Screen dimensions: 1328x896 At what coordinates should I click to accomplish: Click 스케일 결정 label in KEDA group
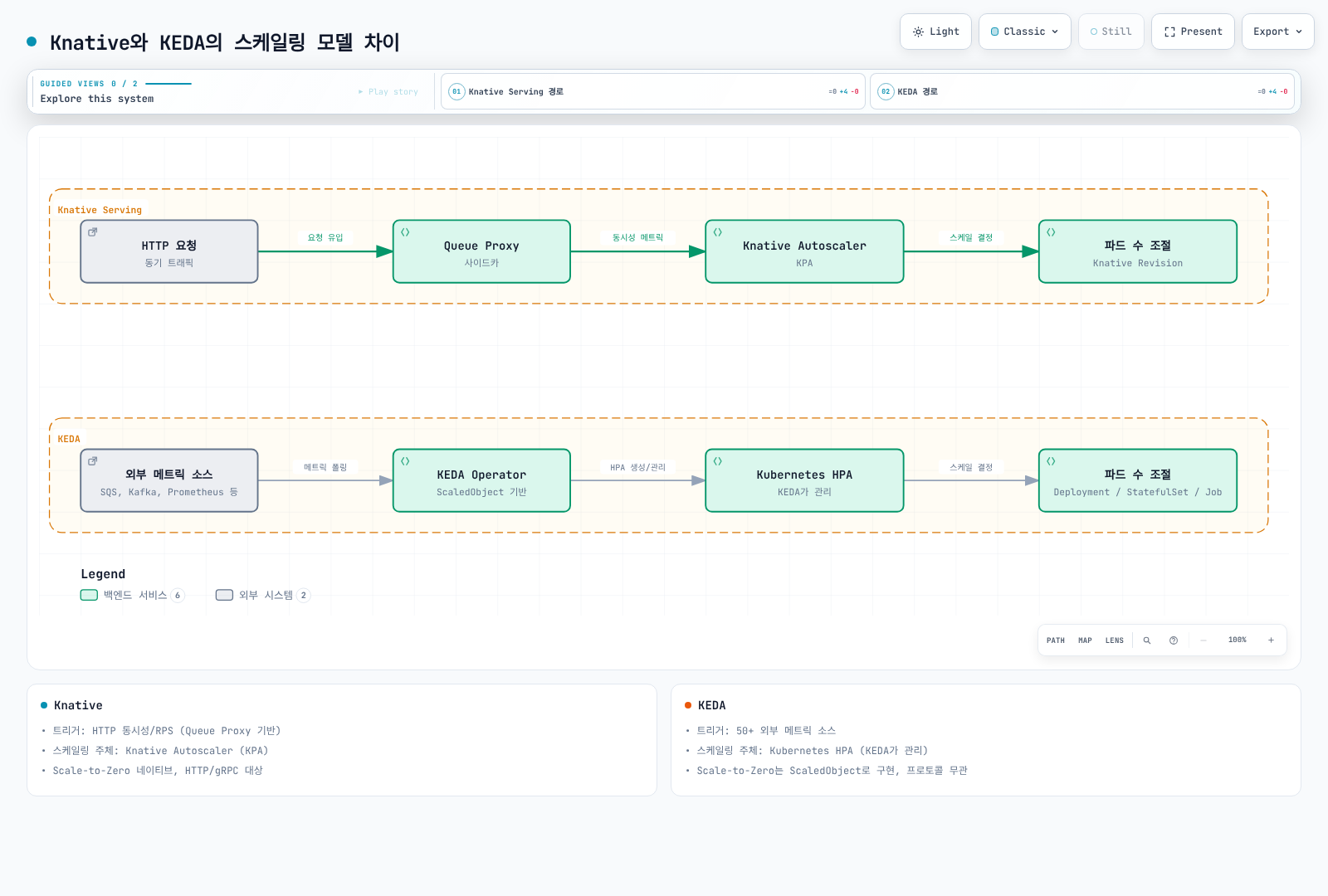click(971, 467)
